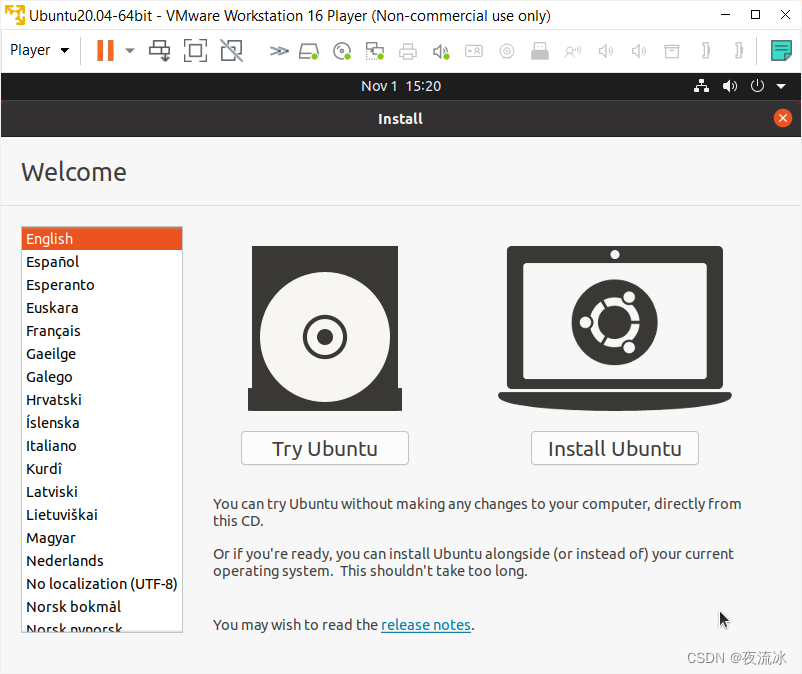Viewport: 802px width, 674px height.
Task: Select Hrvatski language
Action: [x=102, y=400]
